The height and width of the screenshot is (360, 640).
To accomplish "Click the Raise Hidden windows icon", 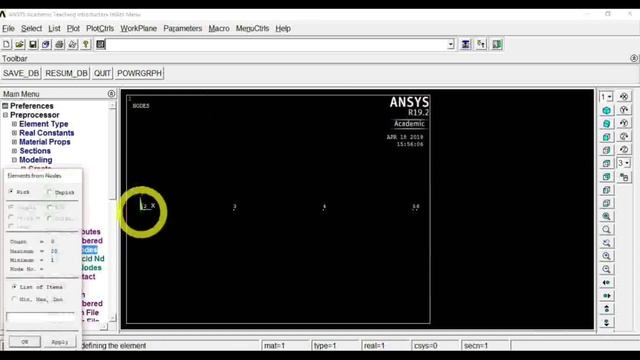I will (x=465, y=44).
